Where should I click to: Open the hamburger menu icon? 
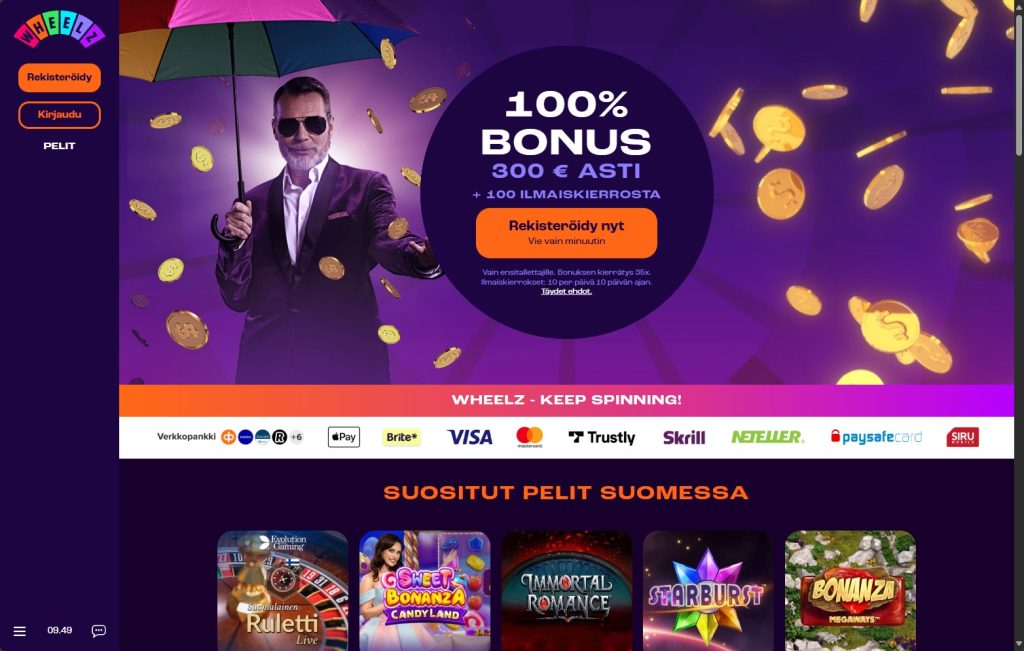pyautogui.click(x=20, y=631)
